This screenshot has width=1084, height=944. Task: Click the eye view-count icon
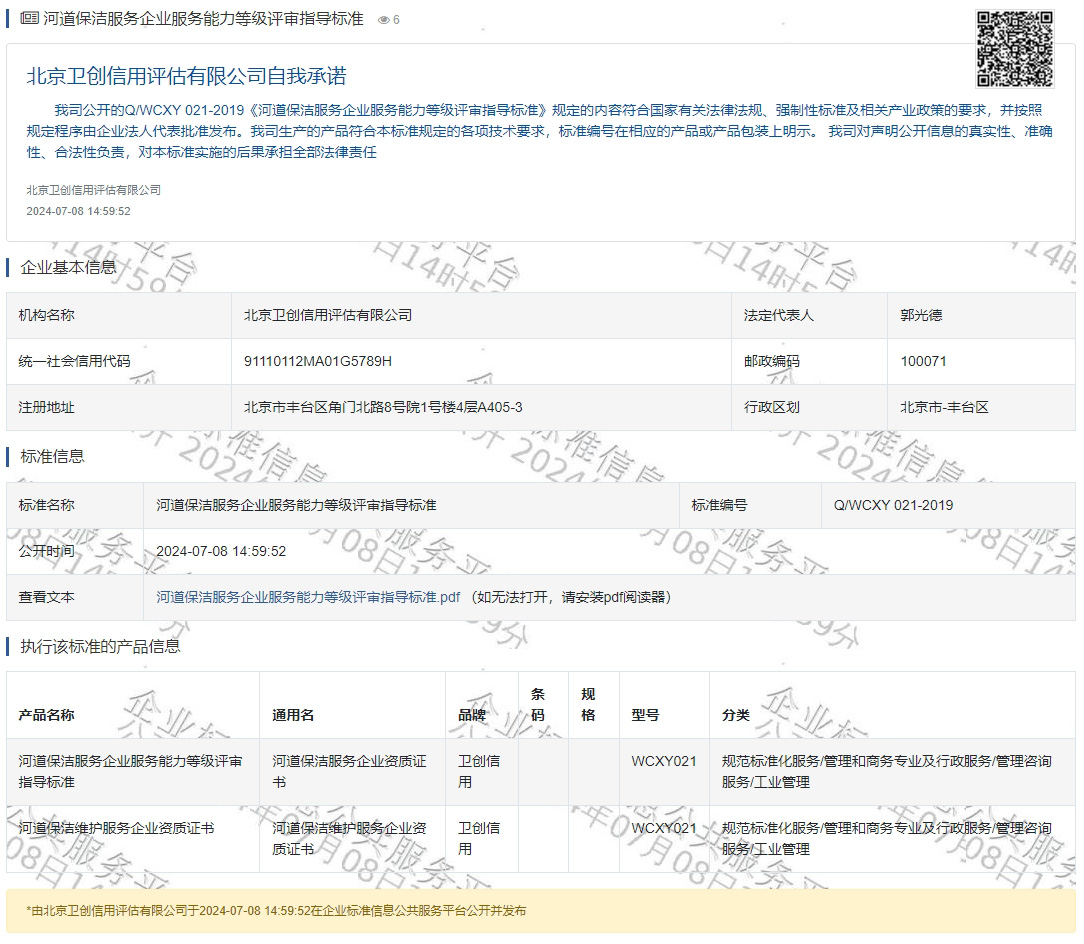(x=384, y=20)
